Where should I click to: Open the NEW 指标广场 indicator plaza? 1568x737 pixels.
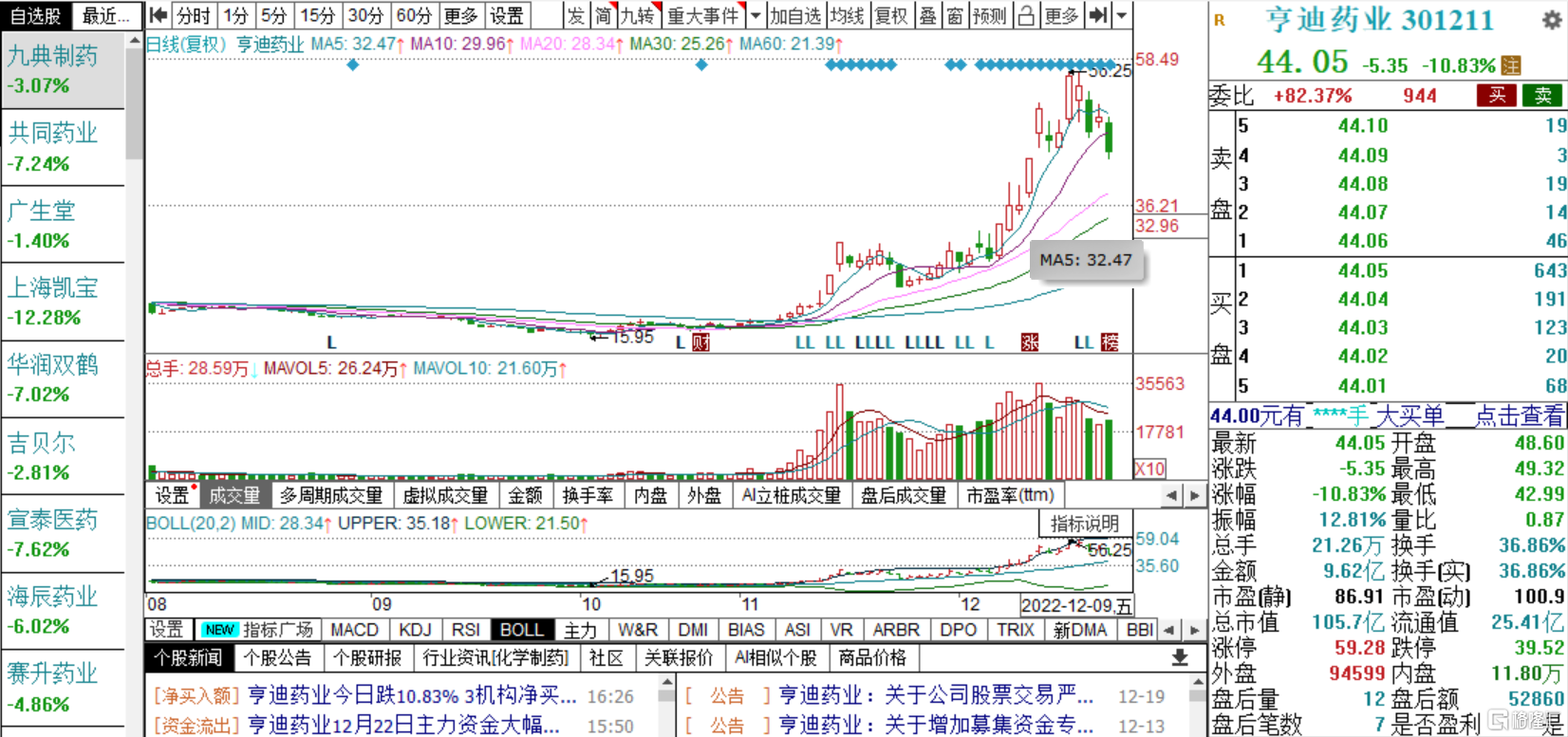click(256, 630)
